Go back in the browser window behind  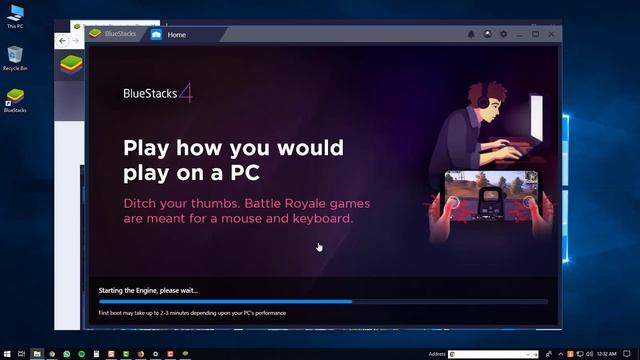62,41
